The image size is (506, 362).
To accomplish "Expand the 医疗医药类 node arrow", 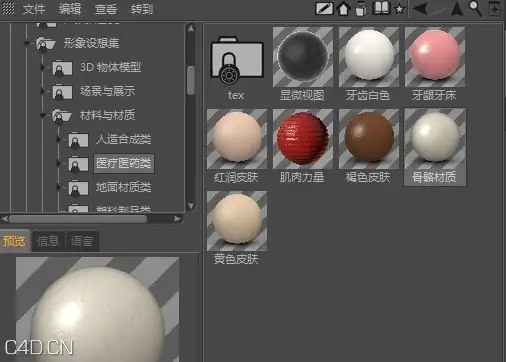I will pos(59,163).
